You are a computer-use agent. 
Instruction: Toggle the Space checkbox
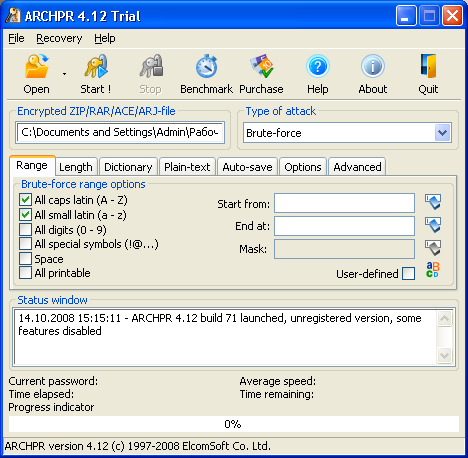coord(25,258)
